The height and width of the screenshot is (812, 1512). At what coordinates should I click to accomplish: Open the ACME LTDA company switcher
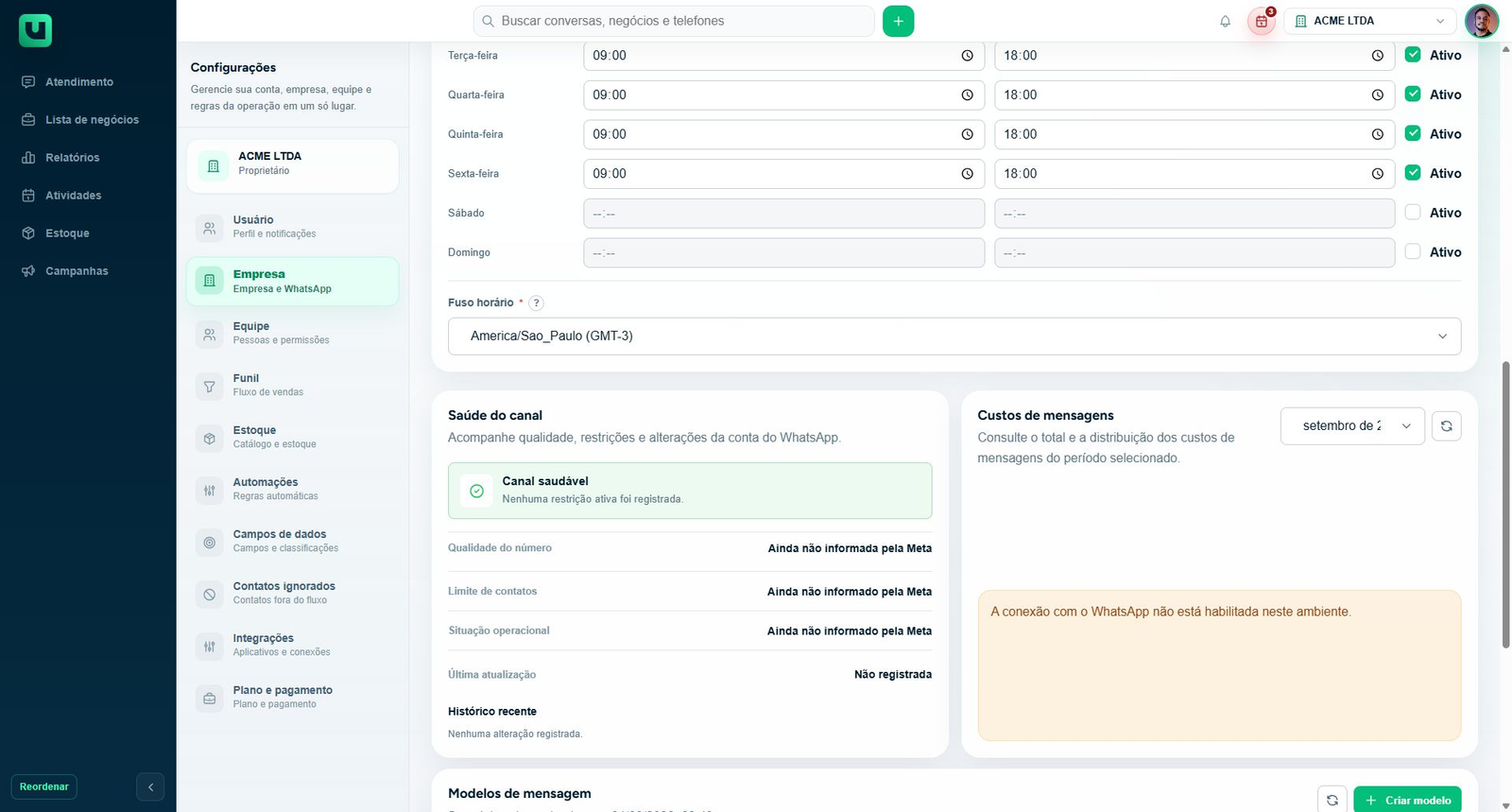(1369, 21)
